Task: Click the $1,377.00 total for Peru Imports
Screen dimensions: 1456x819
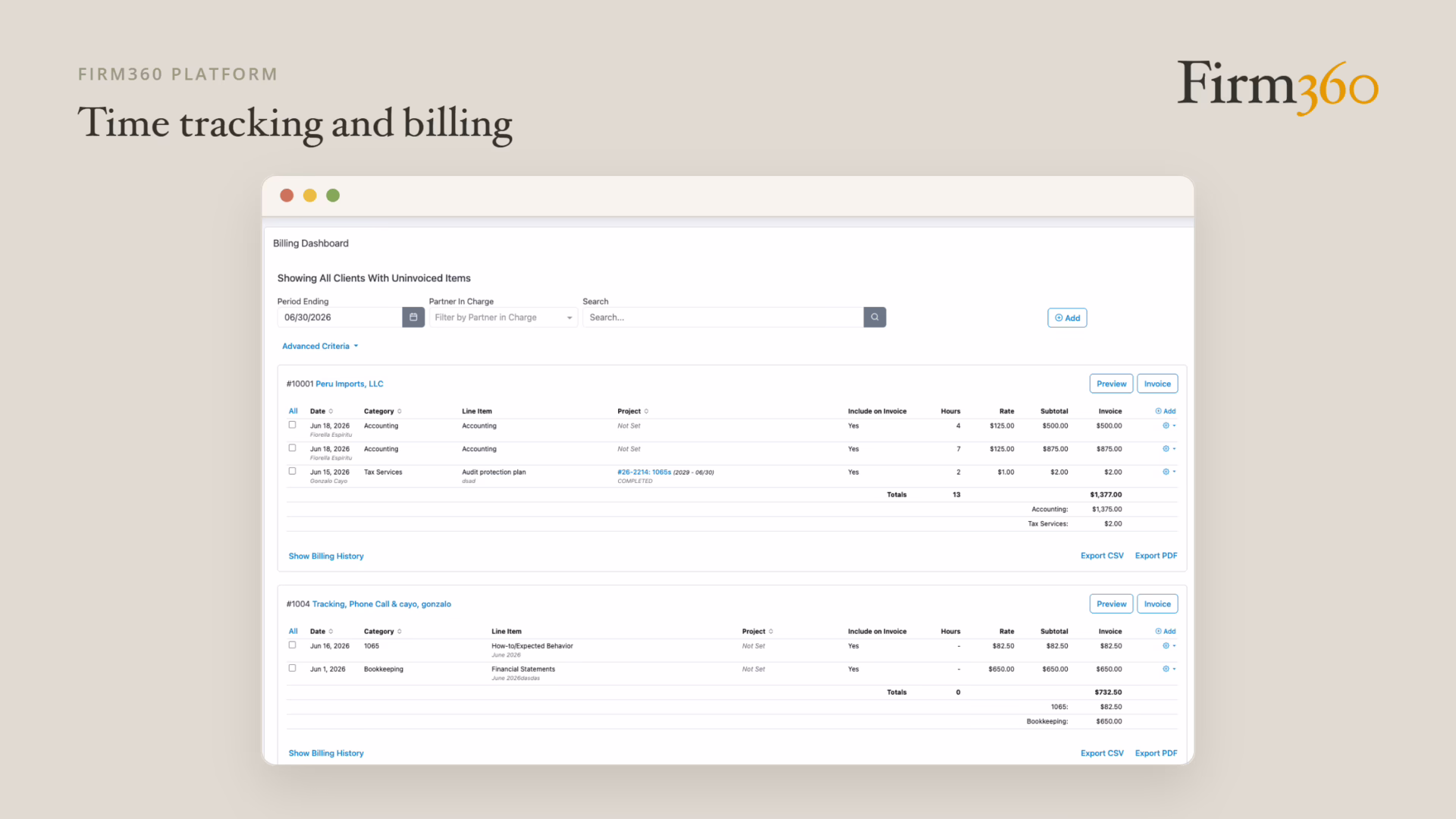Action: (x=1106, y=494)
